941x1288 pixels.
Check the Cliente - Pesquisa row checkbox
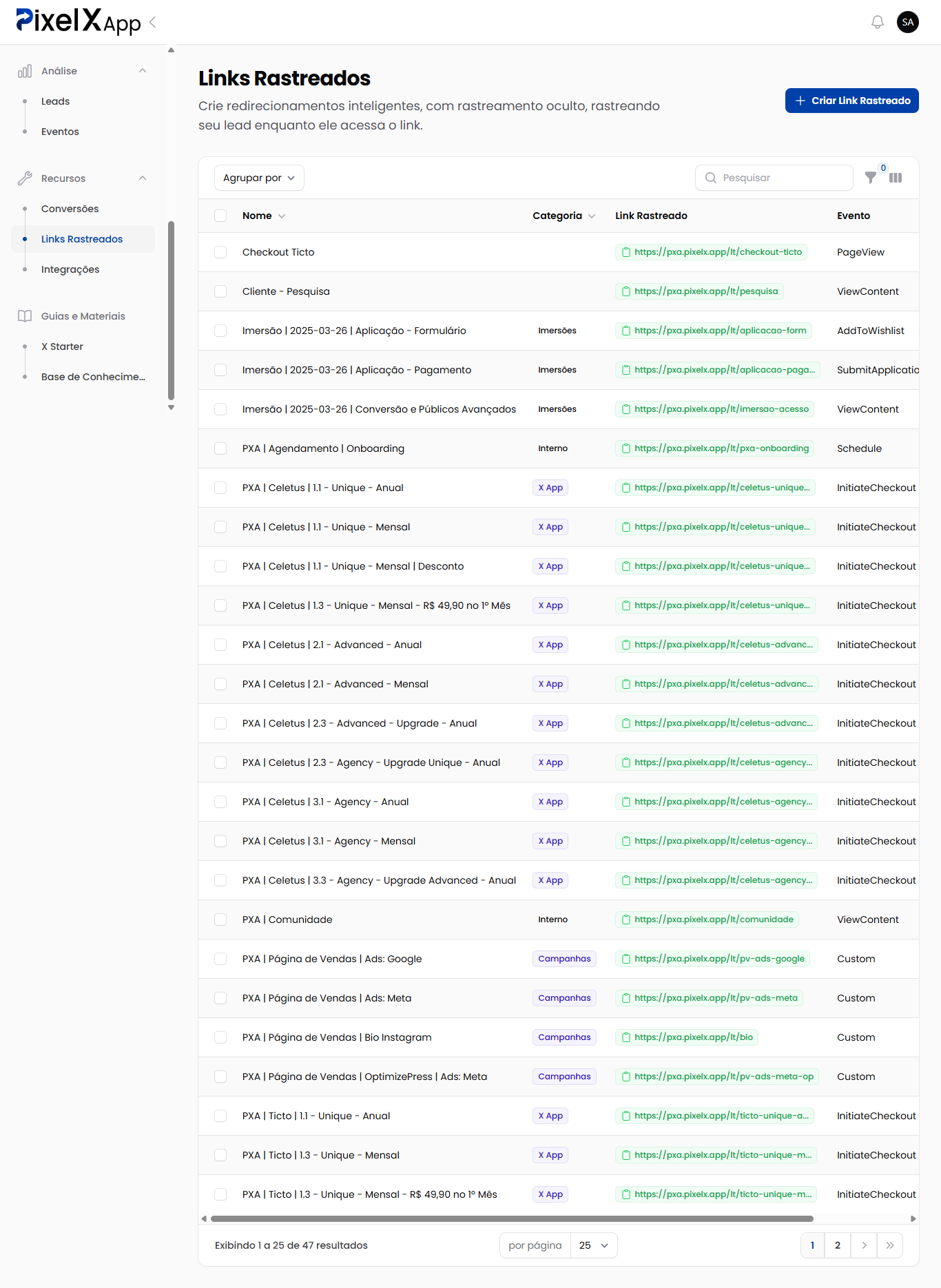[220, 291]
